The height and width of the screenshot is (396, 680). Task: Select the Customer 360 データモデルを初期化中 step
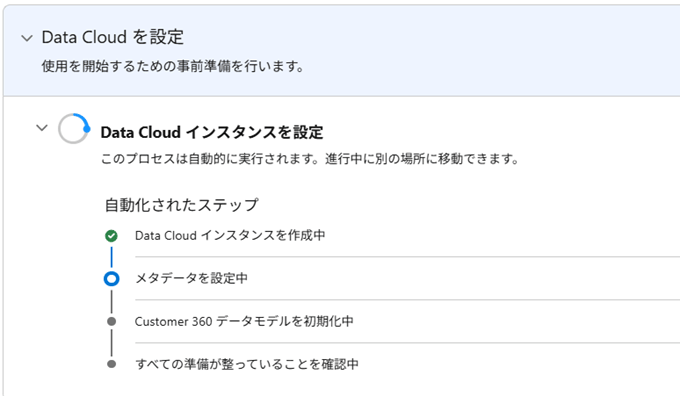244,321
